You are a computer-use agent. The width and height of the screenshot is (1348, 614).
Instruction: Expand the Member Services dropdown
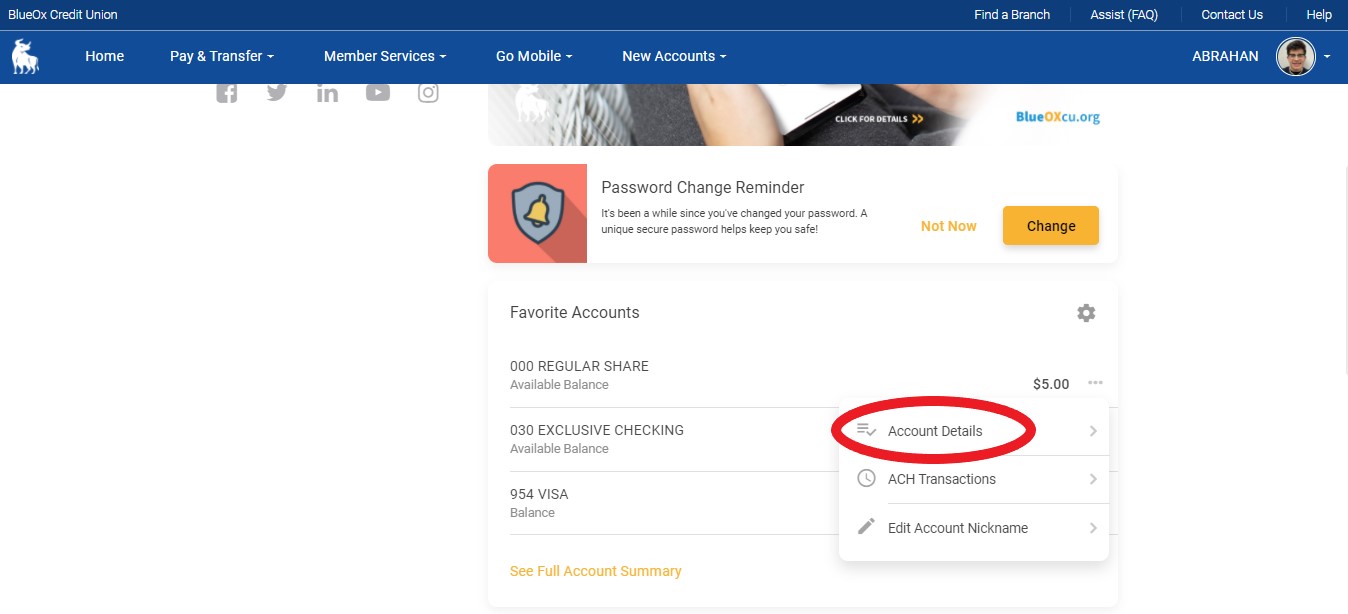[384, 57]
